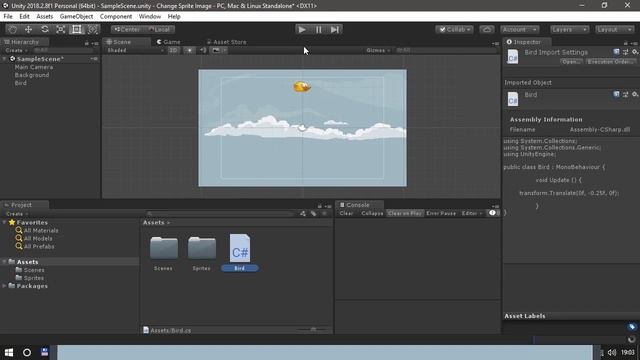Toggle Error Pause in Console
Viewport: 640px width, 360px height.
click(x=441, y=213)
